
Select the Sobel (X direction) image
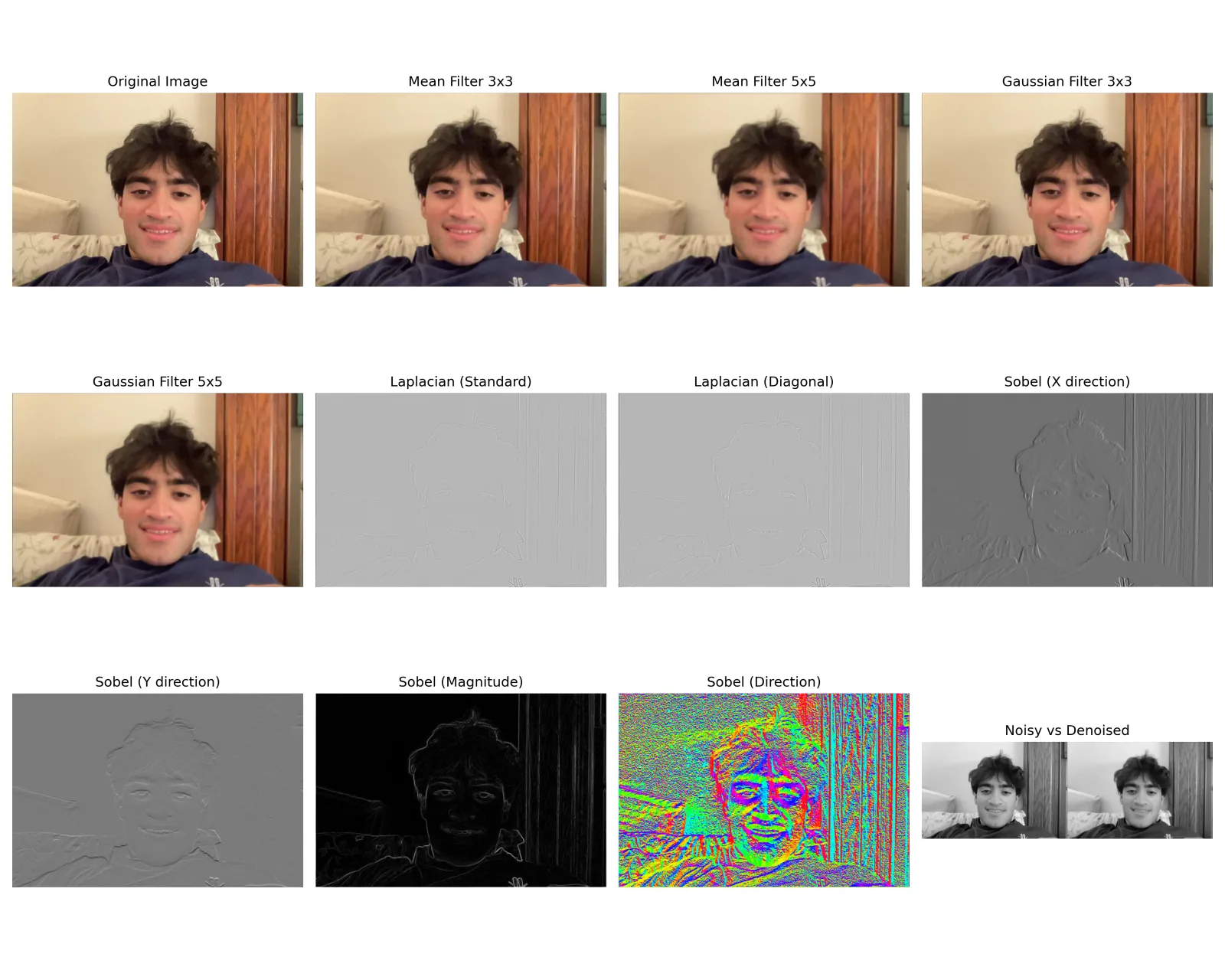tap(1067, 490)
